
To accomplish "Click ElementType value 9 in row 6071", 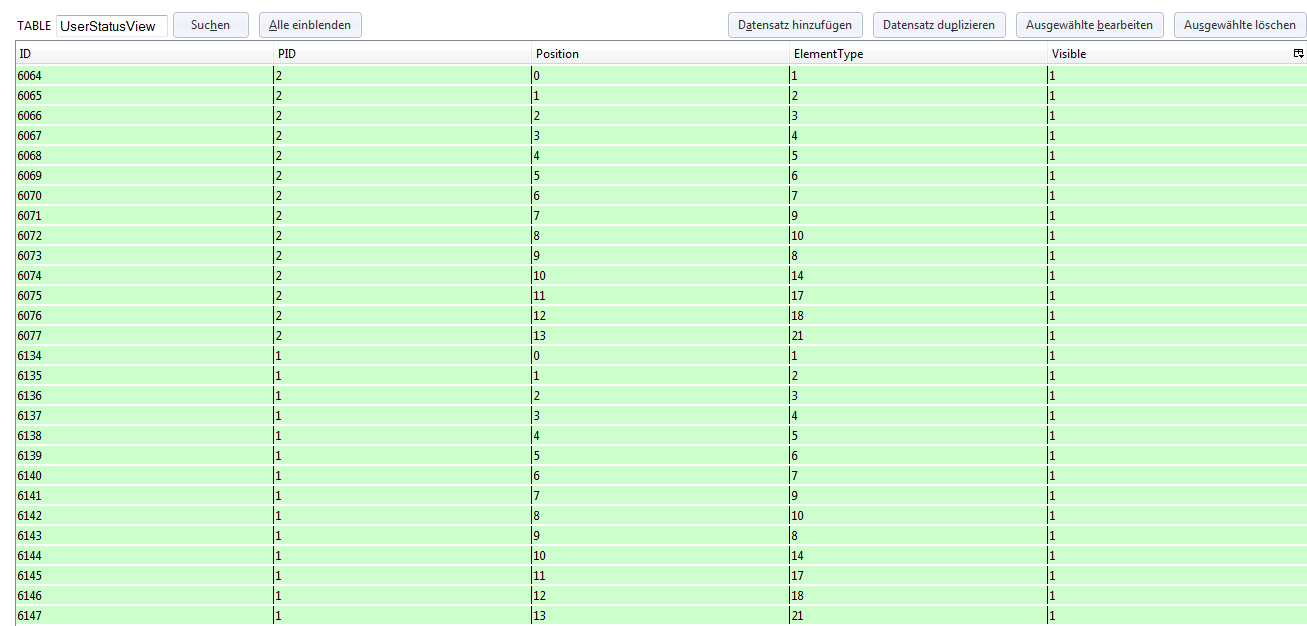I will tap(794, 216).
